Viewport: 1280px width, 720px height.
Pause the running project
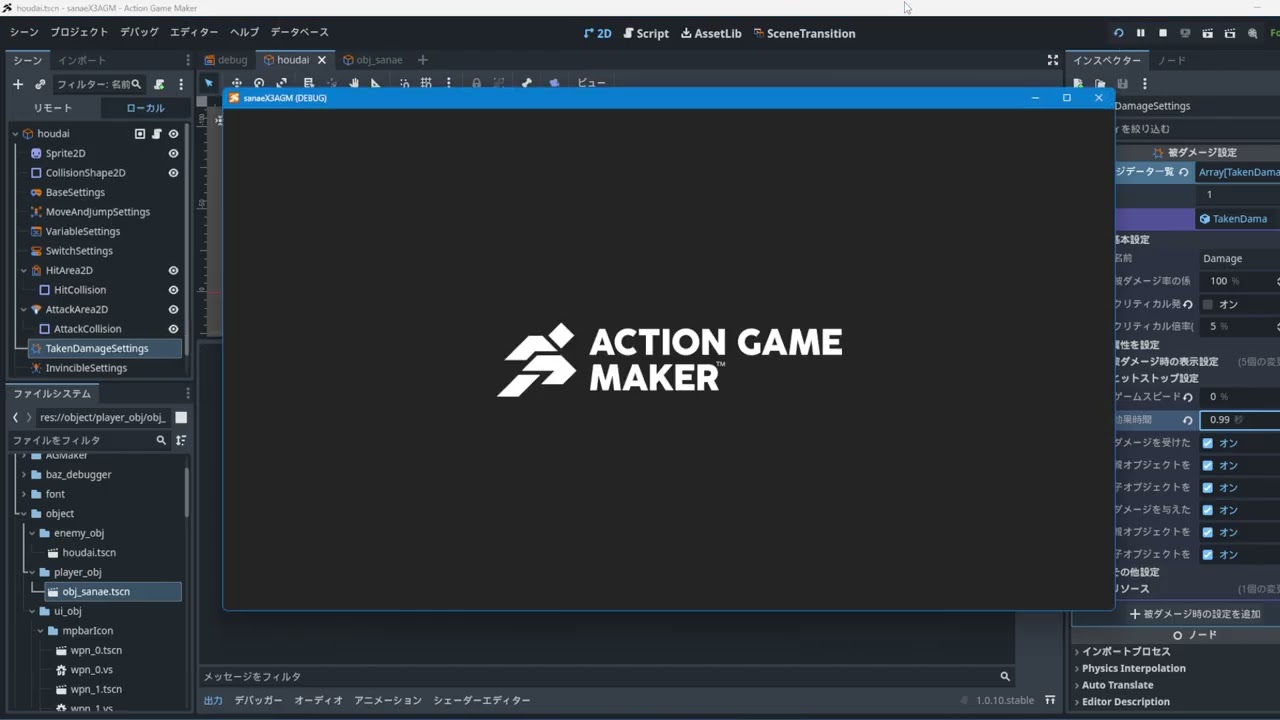1140,33
